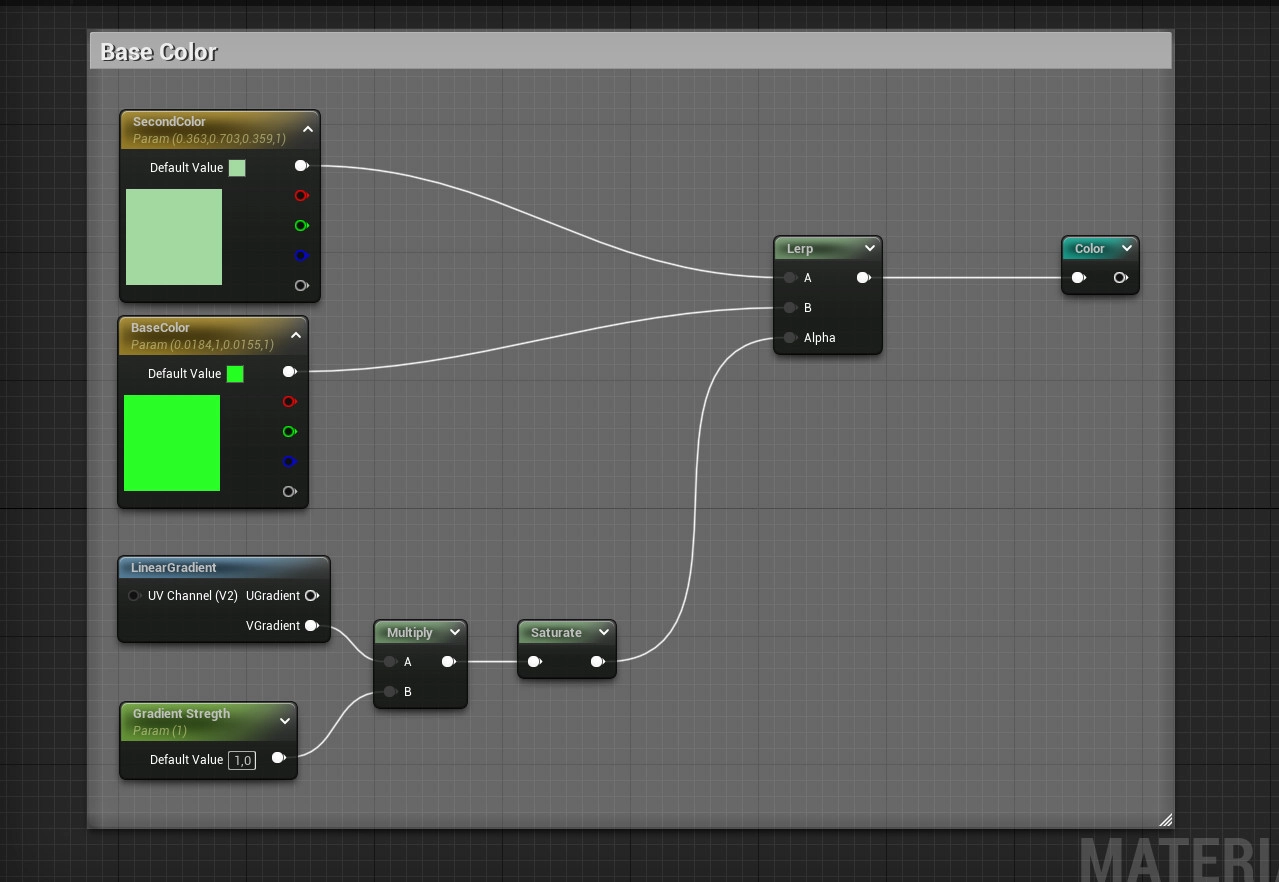Click the green channel pin on SecondColor
The width and height of the screenshot is (1279, 882).
300,226
